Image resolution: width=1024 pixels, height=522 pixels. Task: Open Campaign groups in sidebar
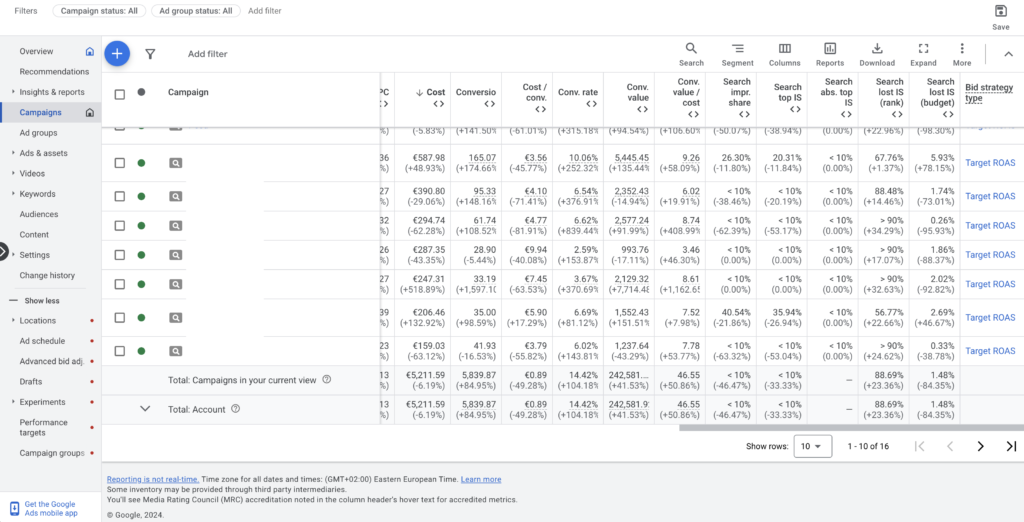(x=52, y=453)
